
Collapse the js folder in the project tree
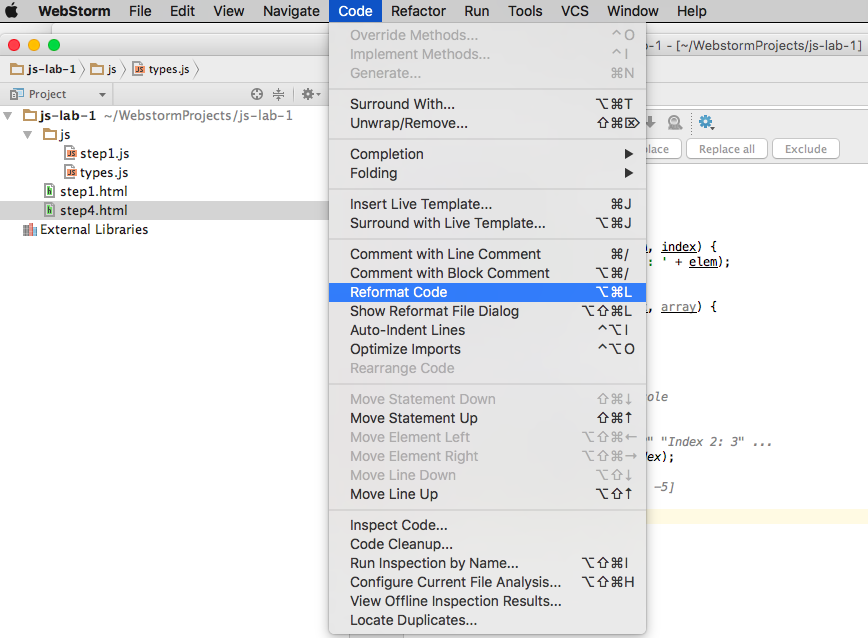coord(27,134)
